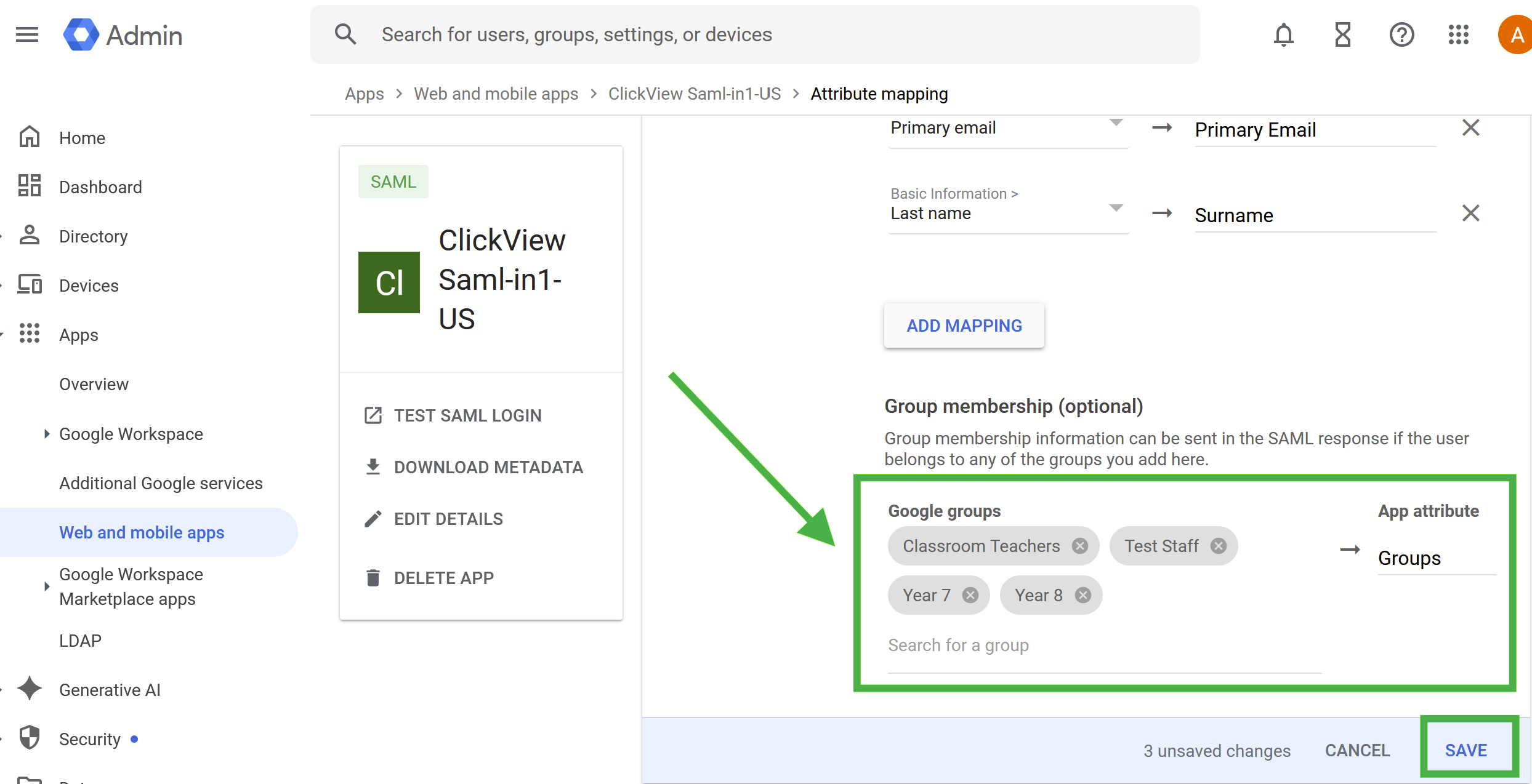Open the Google apps grid
The image size is (1532, 784).
(1459, 35)
